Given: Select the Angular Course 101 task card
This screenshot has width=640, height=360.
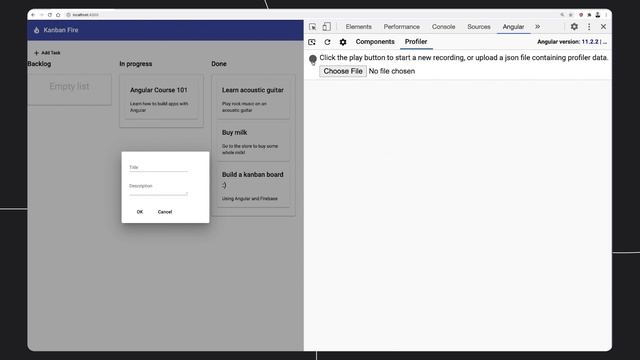Looking at the screenshot, I should point(162,100).
